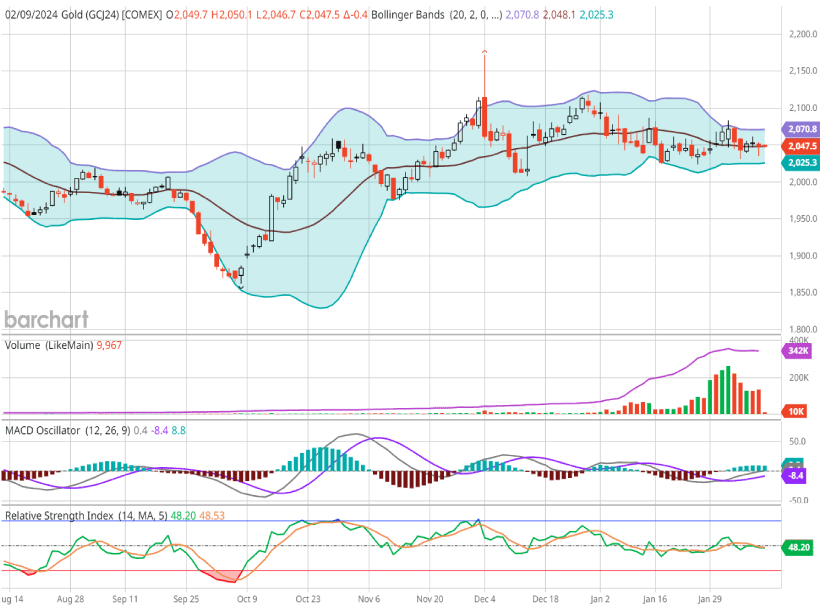The image size is (823, 607).
Task: Click the Dec 18 date on time axis
Action: [545, 598]
